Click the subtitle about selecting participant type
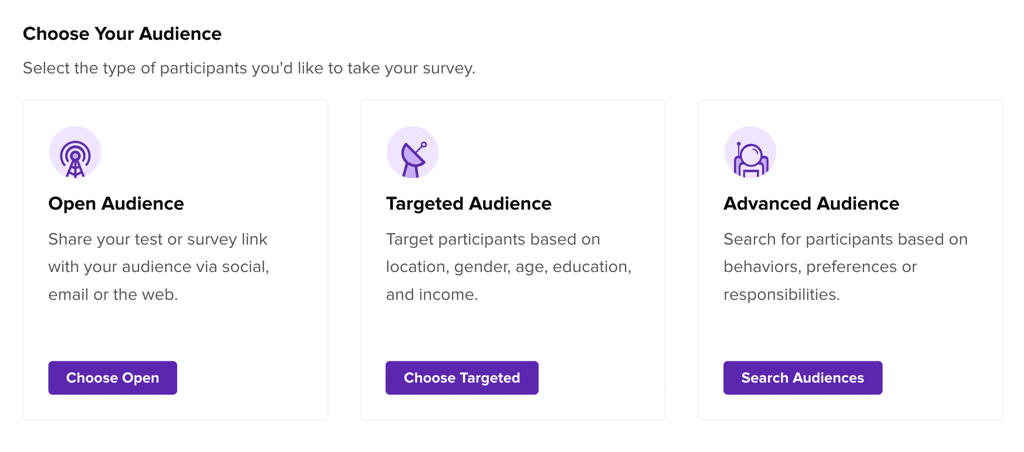1024x452 pixels. tap(249, 69)
